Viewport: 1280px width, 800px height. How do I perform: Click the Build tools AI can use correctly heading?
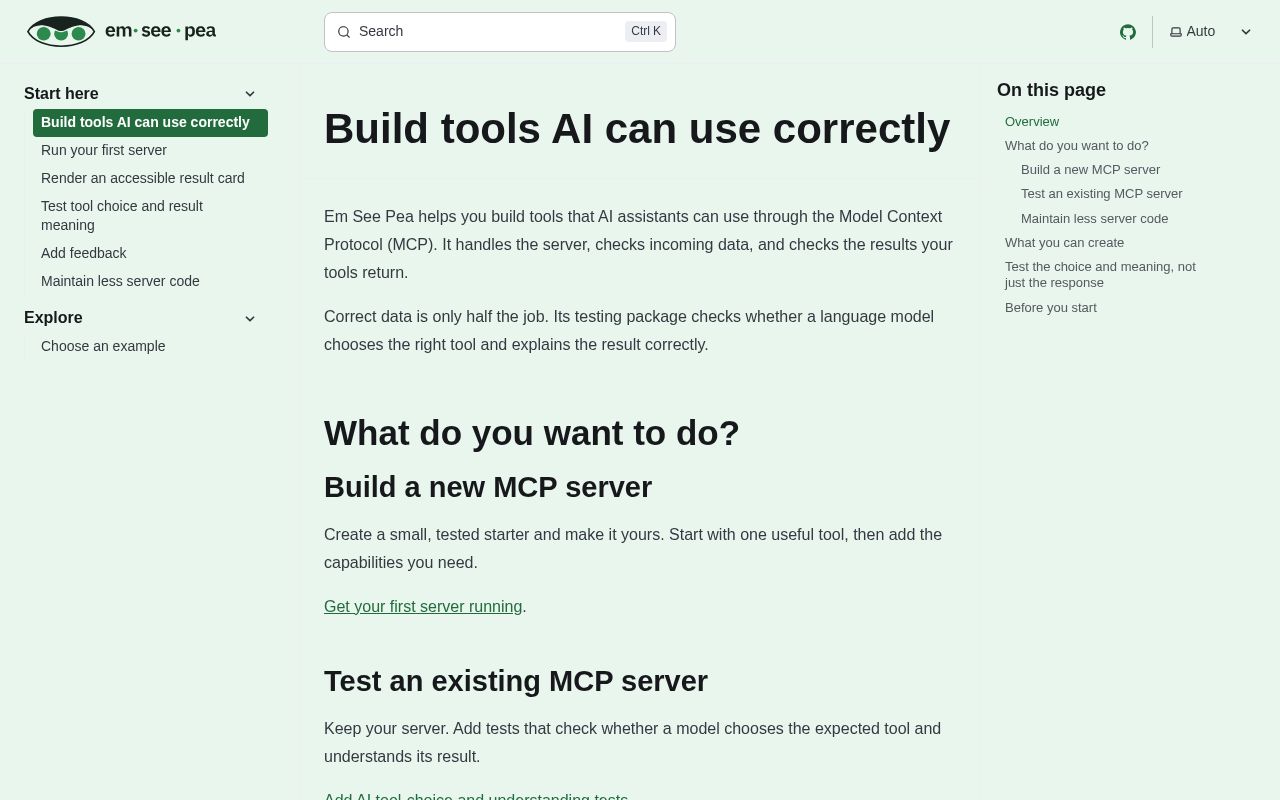pos(637,128)
